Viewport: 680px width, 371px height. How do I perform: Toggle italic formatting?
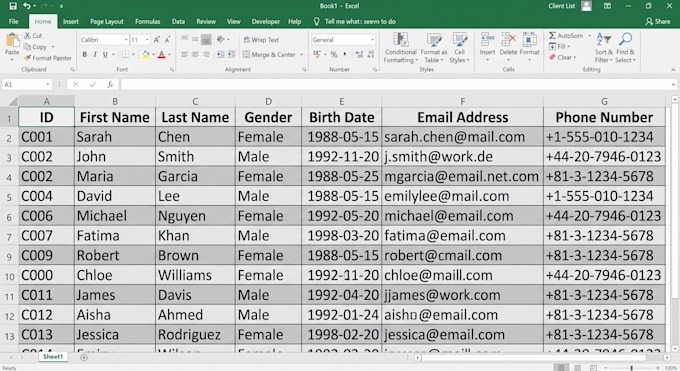point(95,55)
